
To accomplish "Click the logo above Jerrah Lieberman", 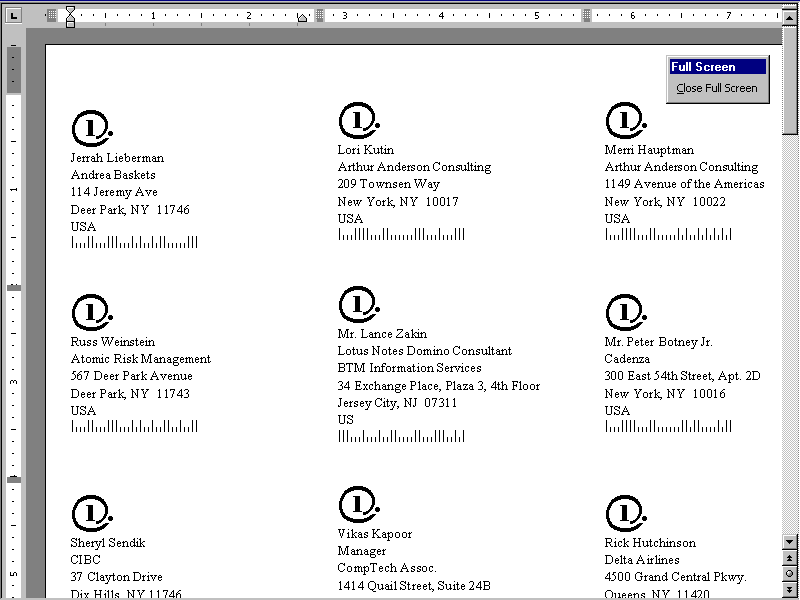I will tap(91, 129).
